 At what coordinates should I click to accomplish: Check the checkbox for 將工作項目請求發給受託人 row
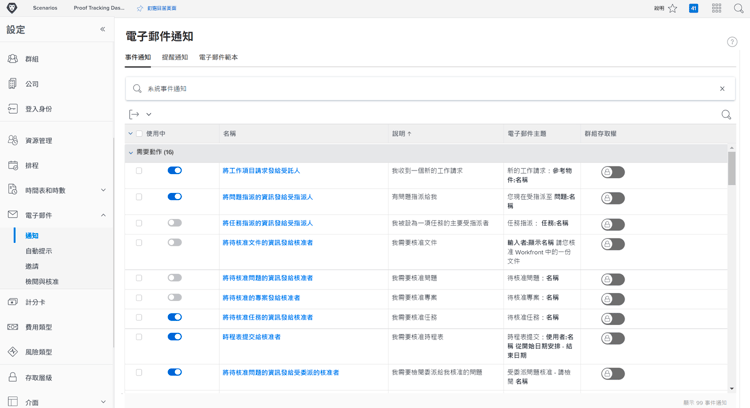(139, 170)
